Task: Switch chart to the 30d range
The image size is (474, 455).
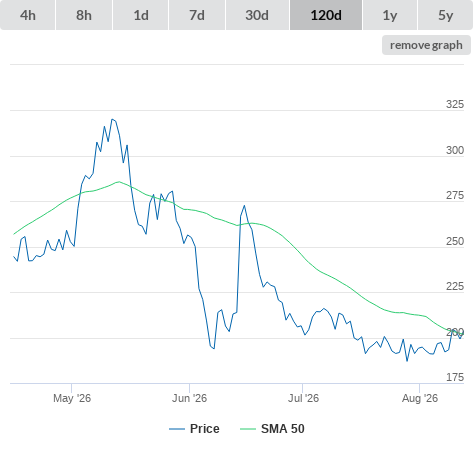Action: 257,15
